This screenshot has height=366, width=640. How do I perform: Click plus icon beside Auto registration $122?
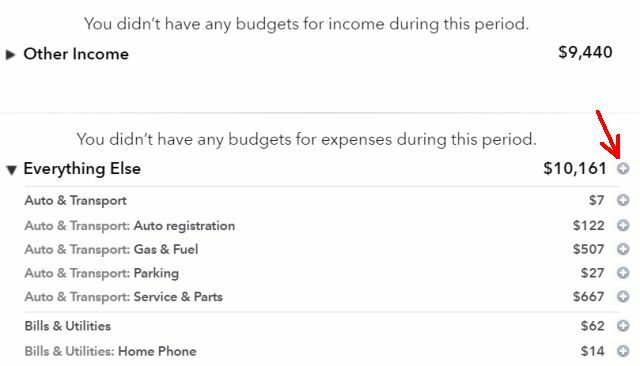pos(623,225)
